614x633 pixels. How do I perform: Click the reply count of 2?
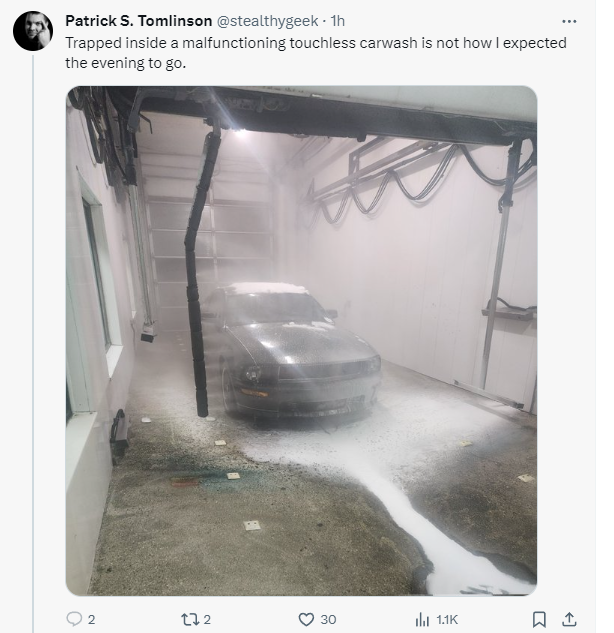(92, 619)
